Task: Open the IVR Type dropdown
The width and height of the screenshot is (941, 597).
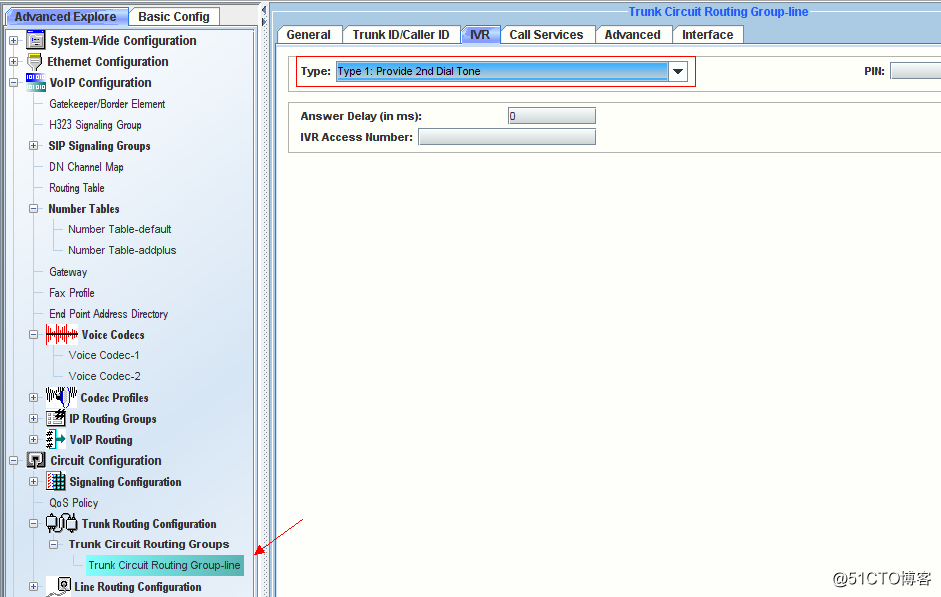Action: point(678,71)
